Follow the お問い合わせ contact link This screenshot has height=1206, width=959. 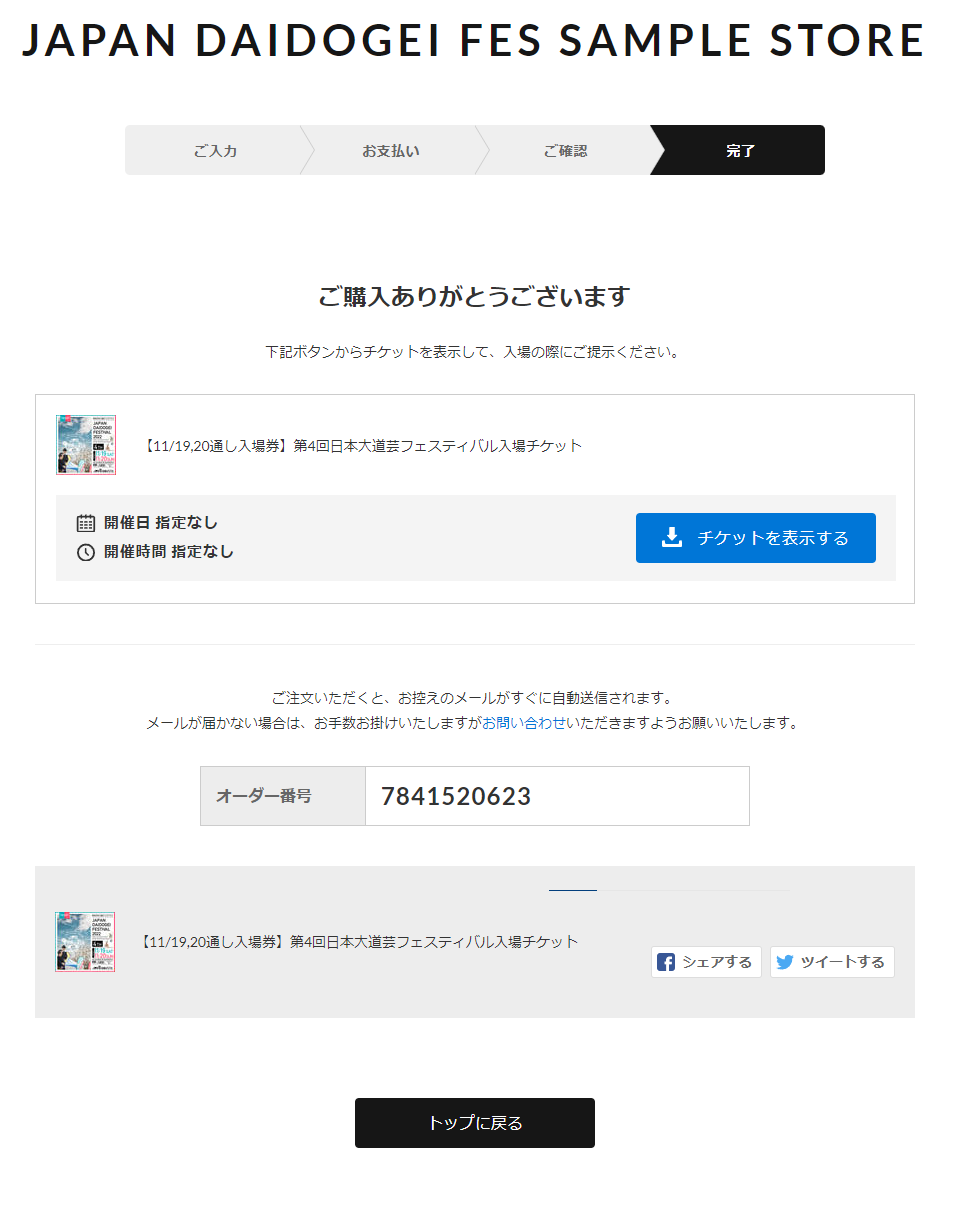coord(524,724)
